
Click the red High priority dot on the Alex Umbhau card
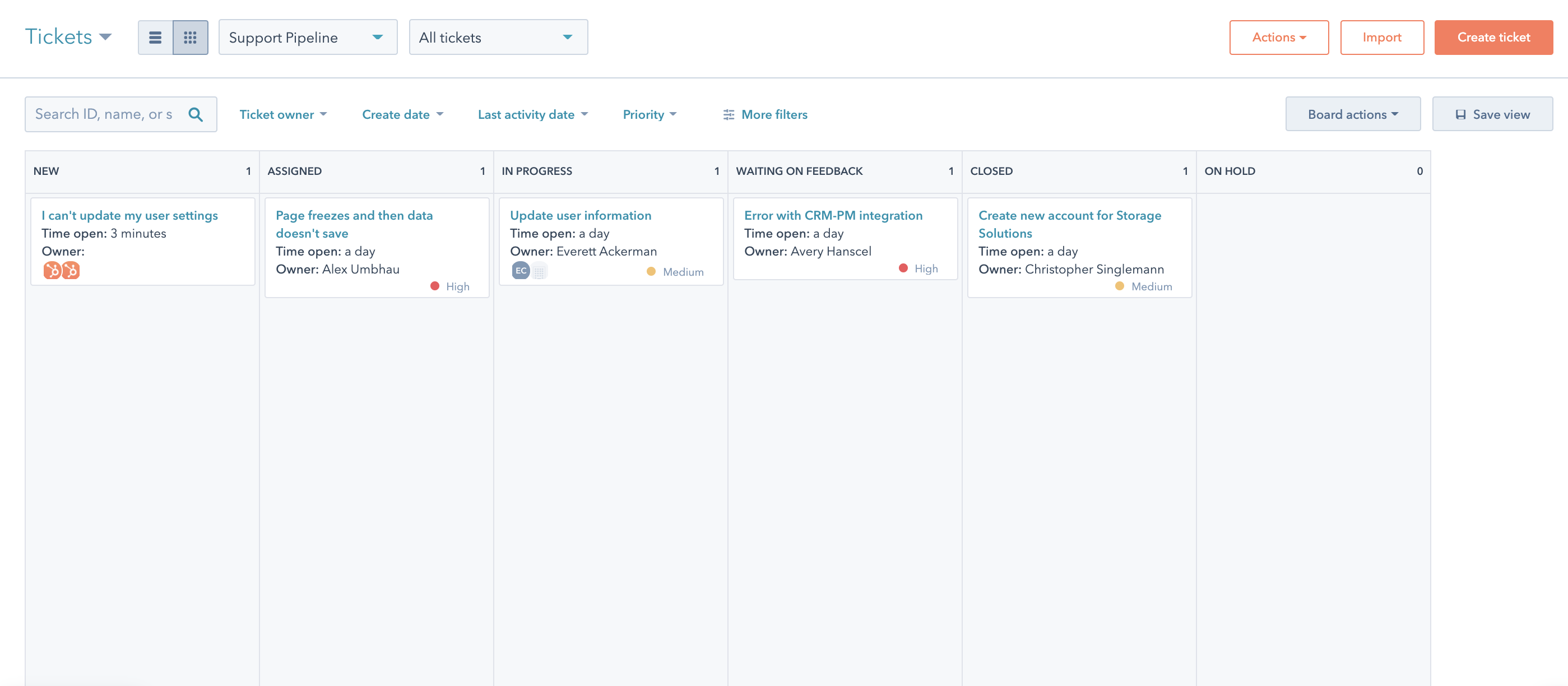pos(435,286)
